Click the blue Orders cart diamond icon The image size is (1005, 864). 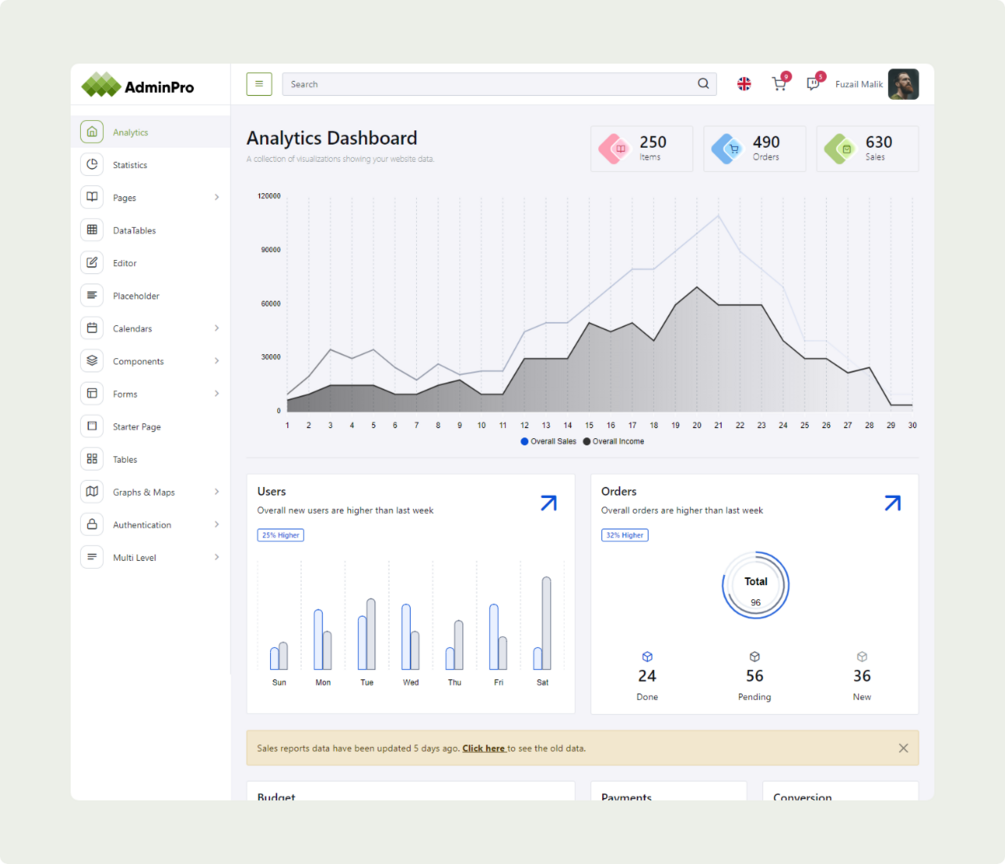click(728, 149)
